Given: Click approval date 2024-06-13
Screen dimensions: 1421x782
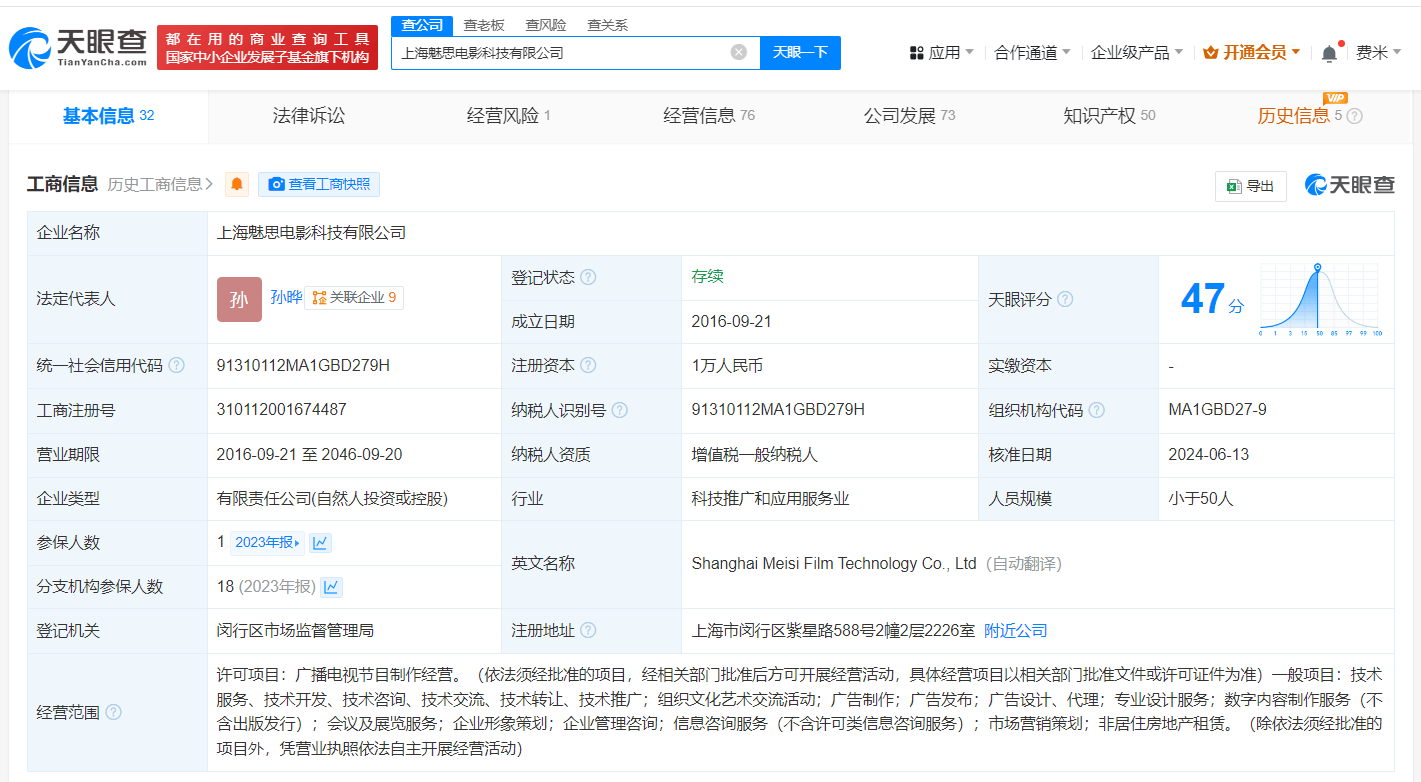Looking at the screenshot, I should click(1208, 454).
